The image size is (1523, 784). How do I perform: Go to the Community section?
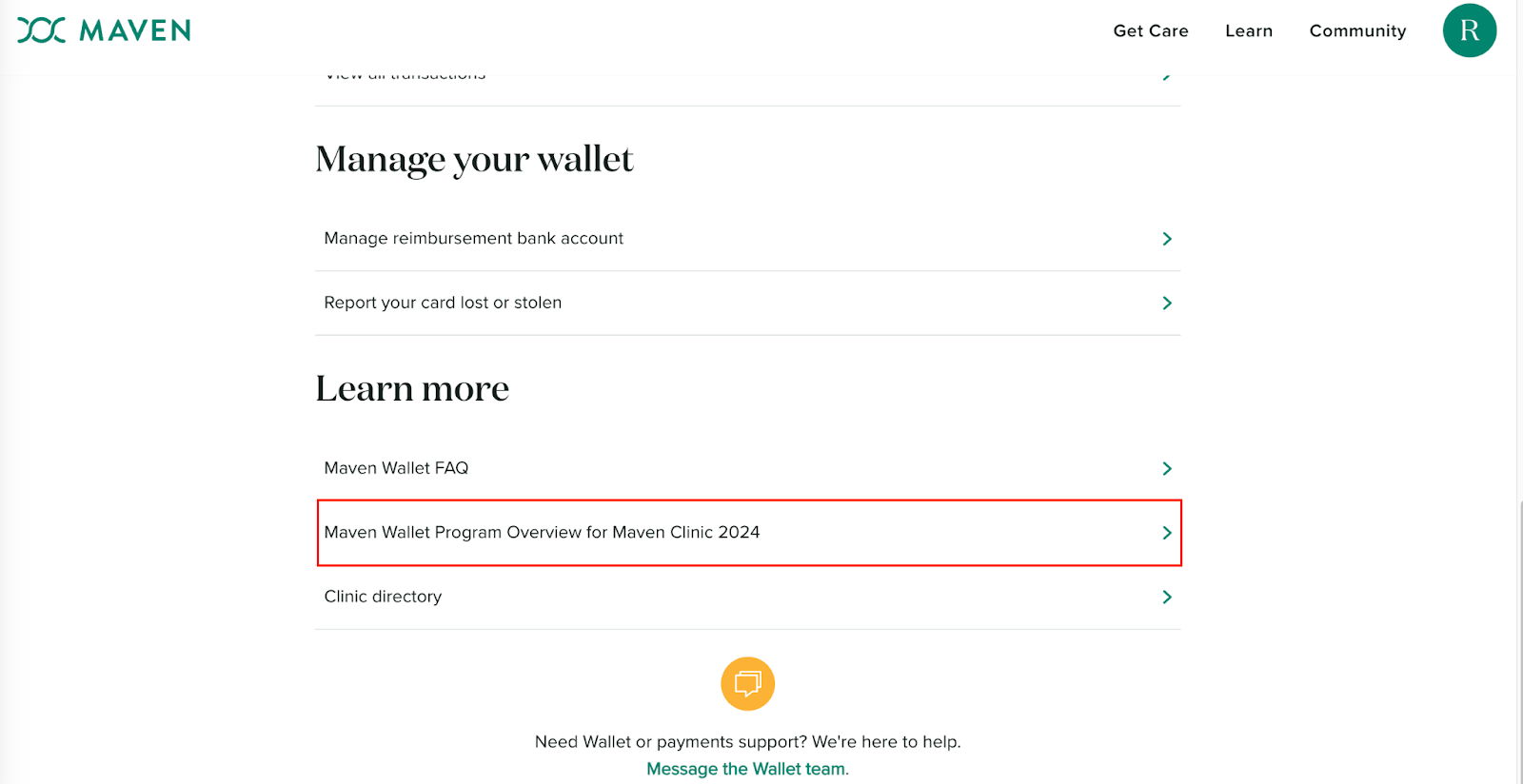pos(1357,31)
